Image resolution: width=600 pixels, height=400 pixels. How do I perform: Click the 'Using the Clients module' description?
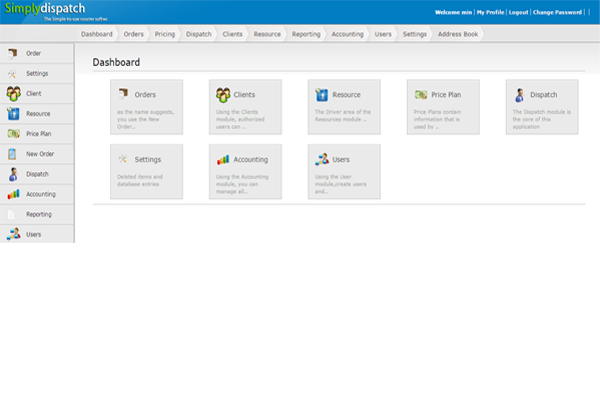click(x=240, y=119)
